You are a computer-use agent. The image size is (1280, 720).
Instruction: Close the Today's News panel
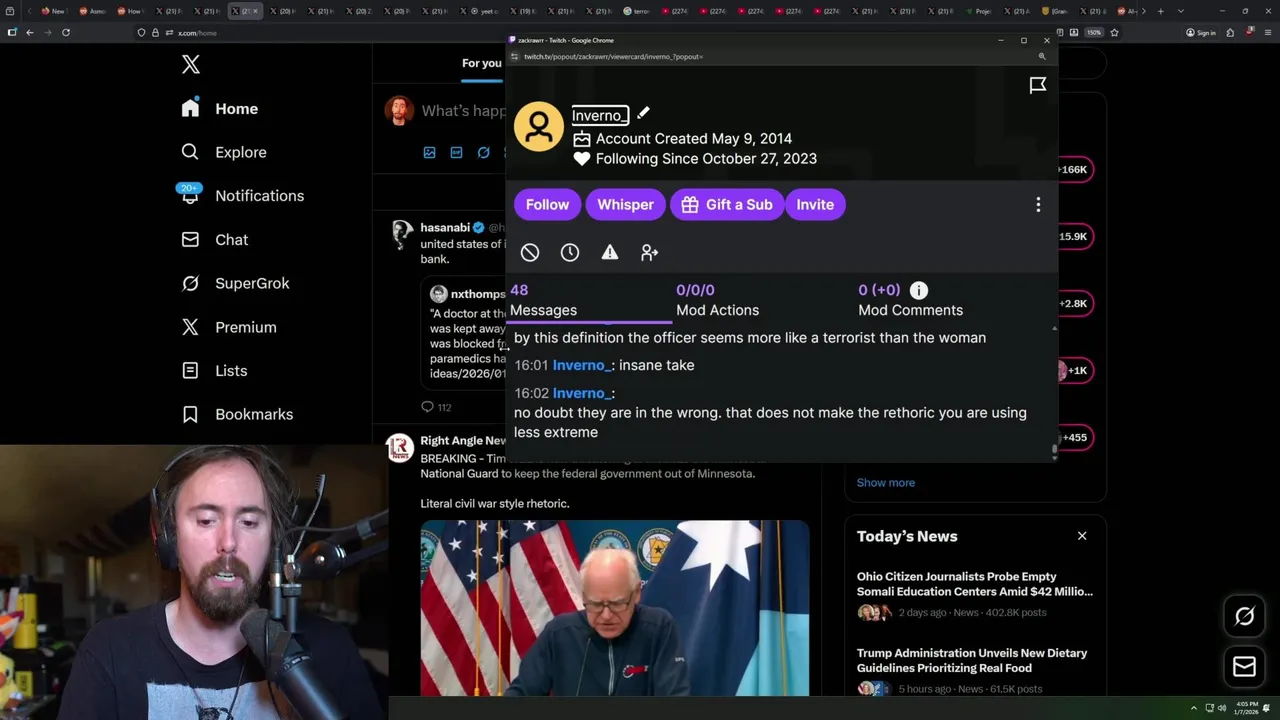[1082, 536]
